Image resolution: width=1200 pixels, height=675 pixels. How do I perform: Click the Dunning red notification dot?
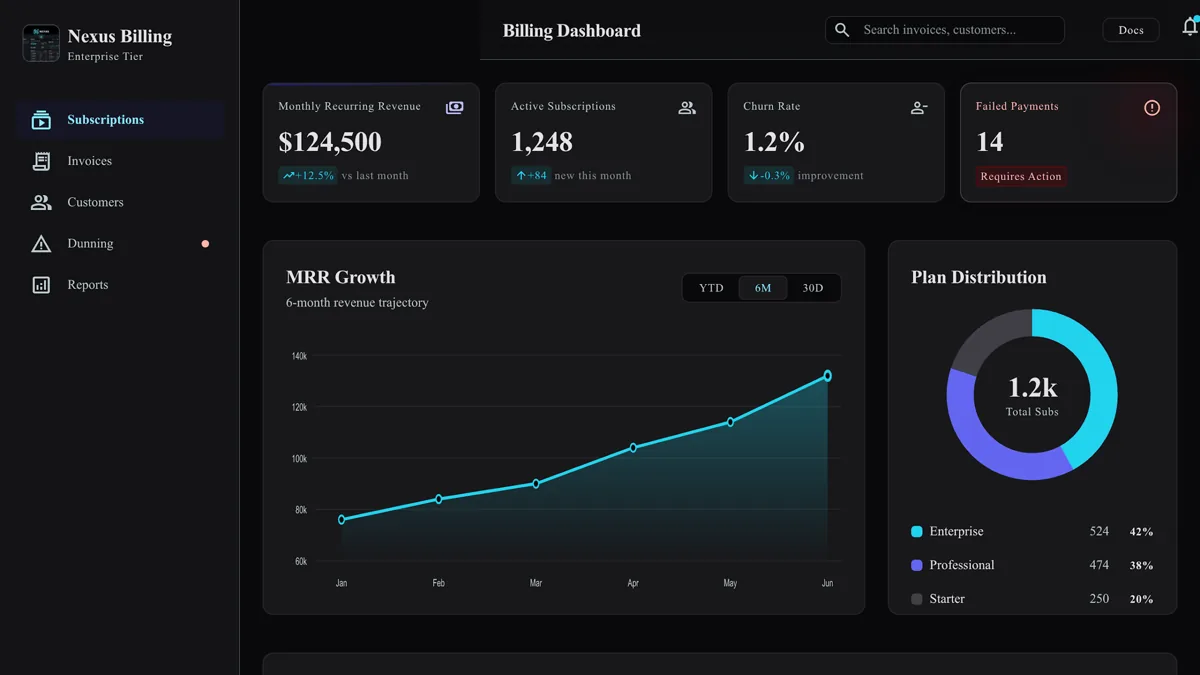point(205,244)
